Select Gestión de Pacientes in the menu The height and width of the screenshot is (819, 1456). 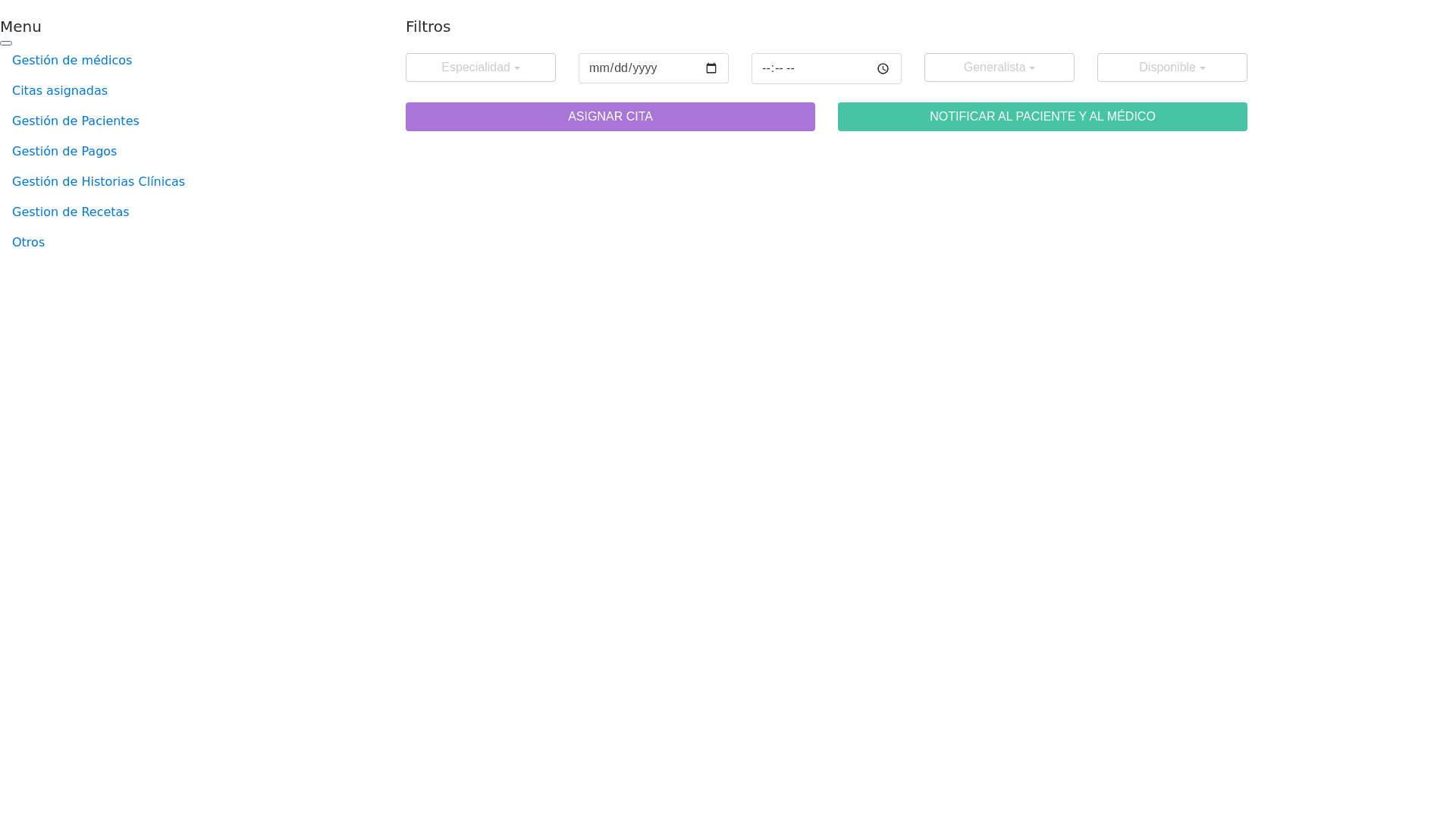(76, 121)
